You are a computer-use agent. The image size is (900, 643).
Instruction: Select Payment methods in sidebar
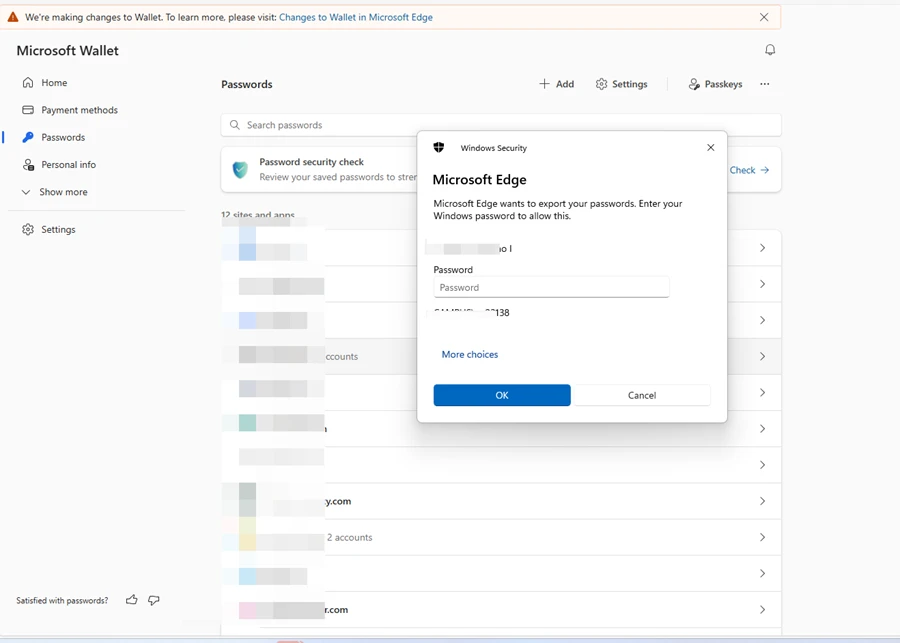point(79,110)
